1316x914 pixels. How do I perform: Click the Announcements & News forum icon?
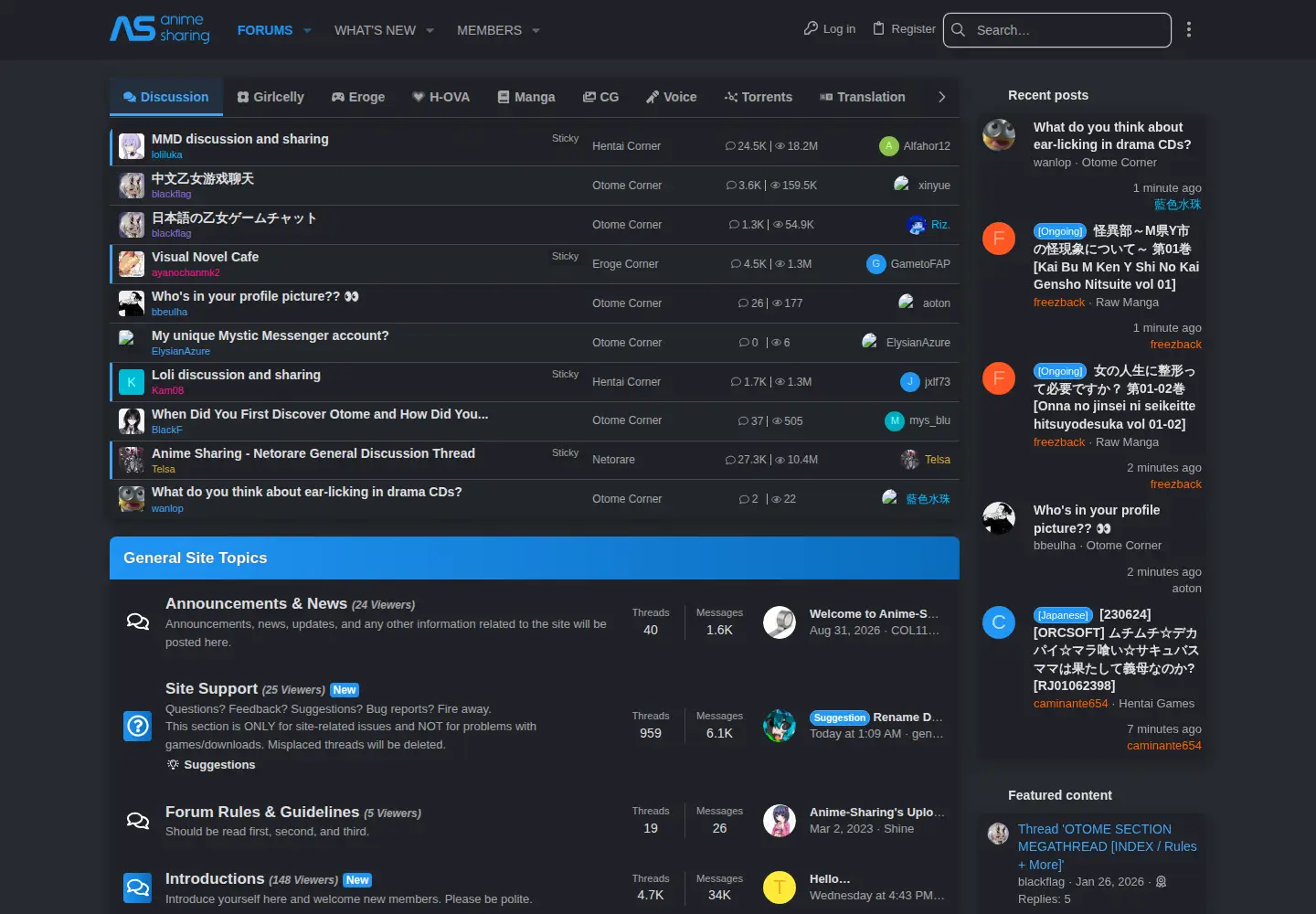point(138,622)
